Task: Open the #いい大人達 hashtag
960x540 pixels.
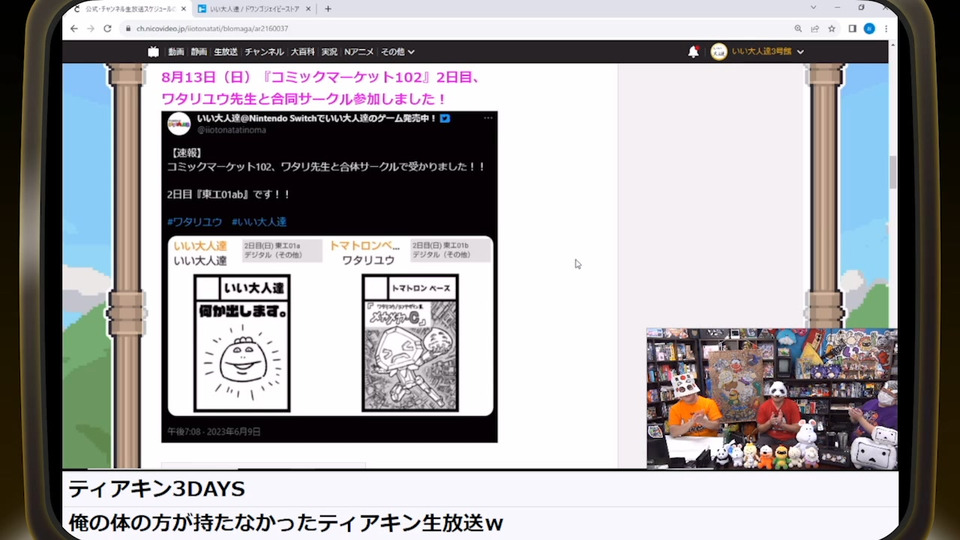Action: (259, 222)
